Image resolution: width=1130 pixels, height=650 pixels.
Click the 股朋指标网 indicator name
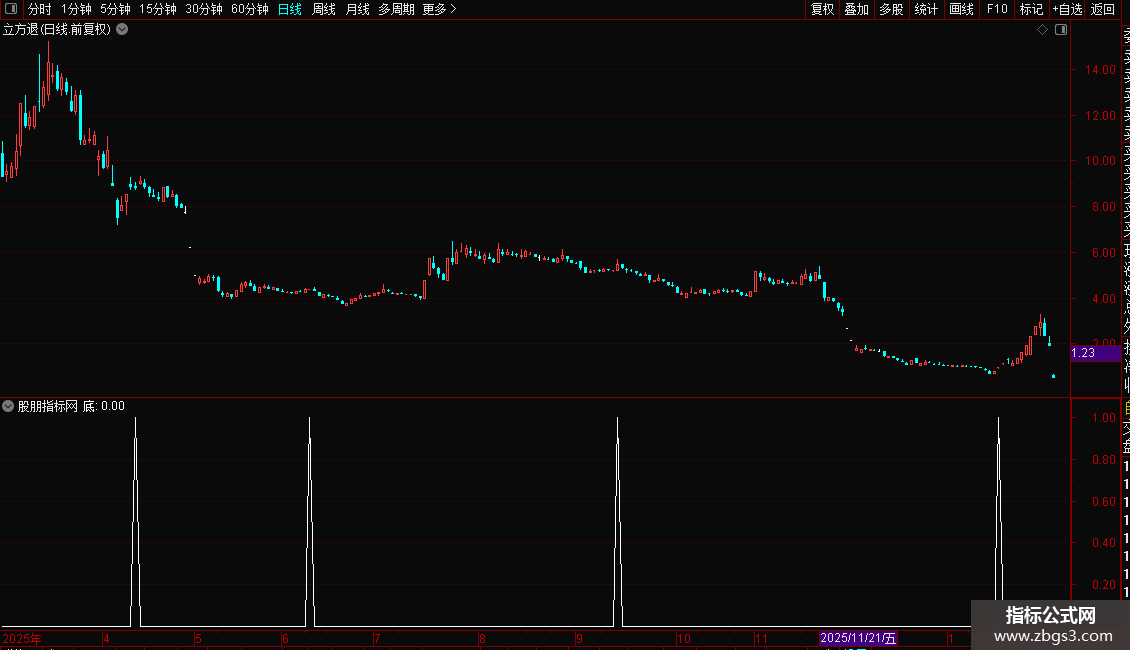click(48, 406)
